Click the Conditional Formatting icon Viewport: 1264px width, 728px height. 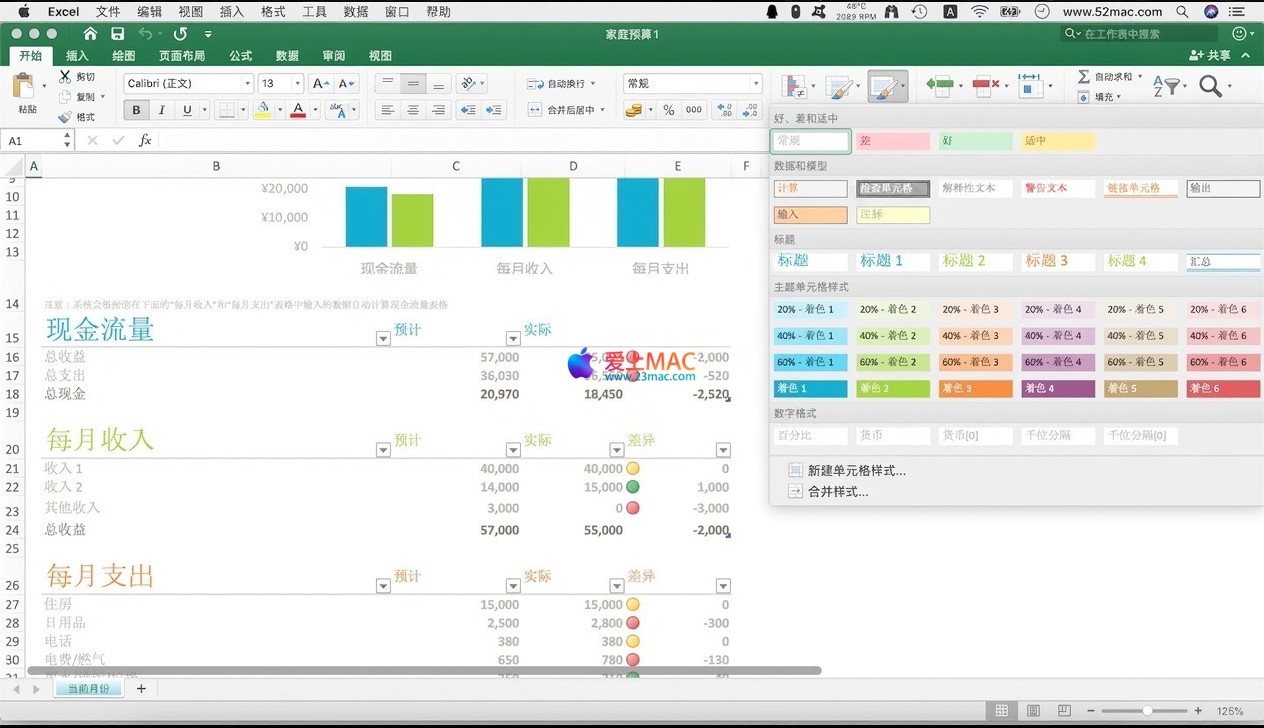click(796, 88)
